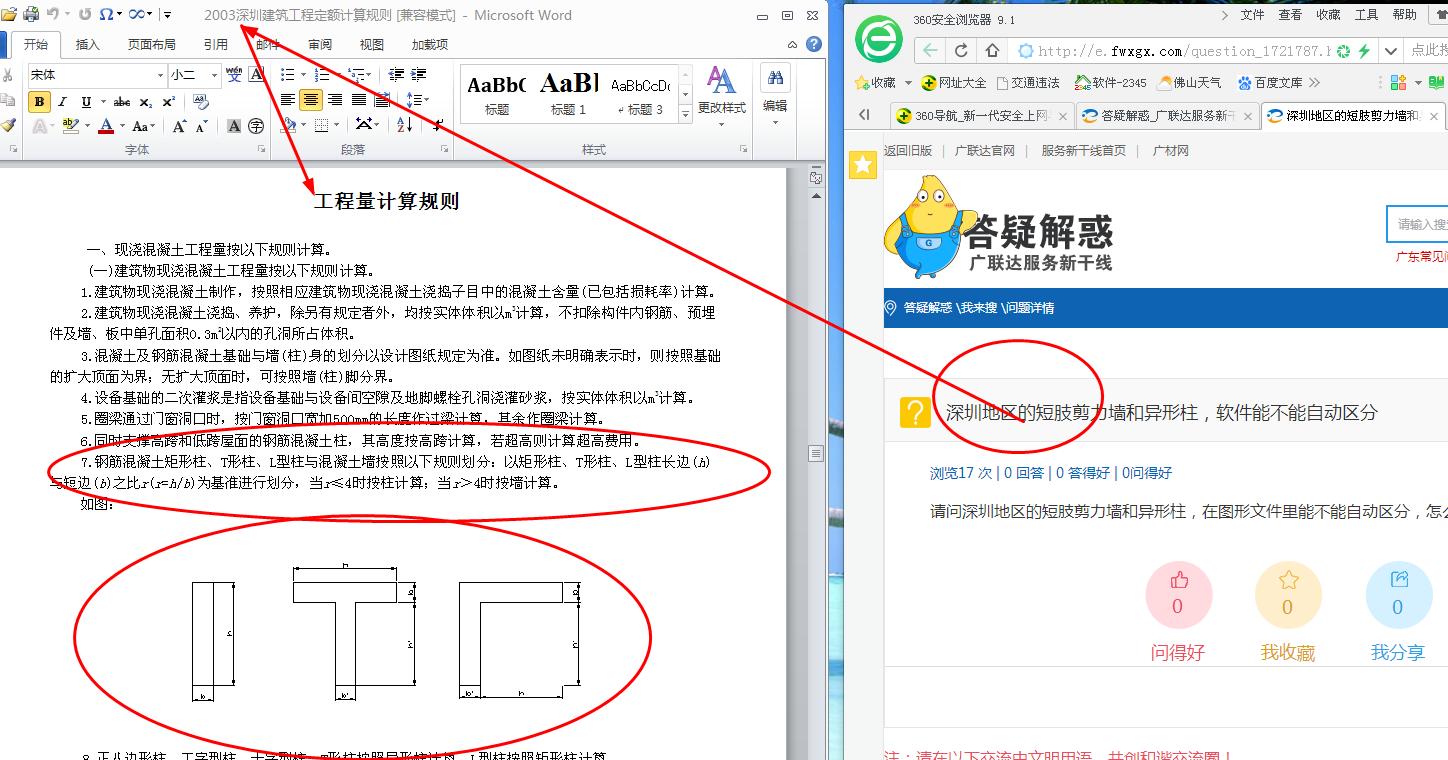Click the 广联达官网 link
This screenshot has height=760, width=1448.
coord(984,151)
